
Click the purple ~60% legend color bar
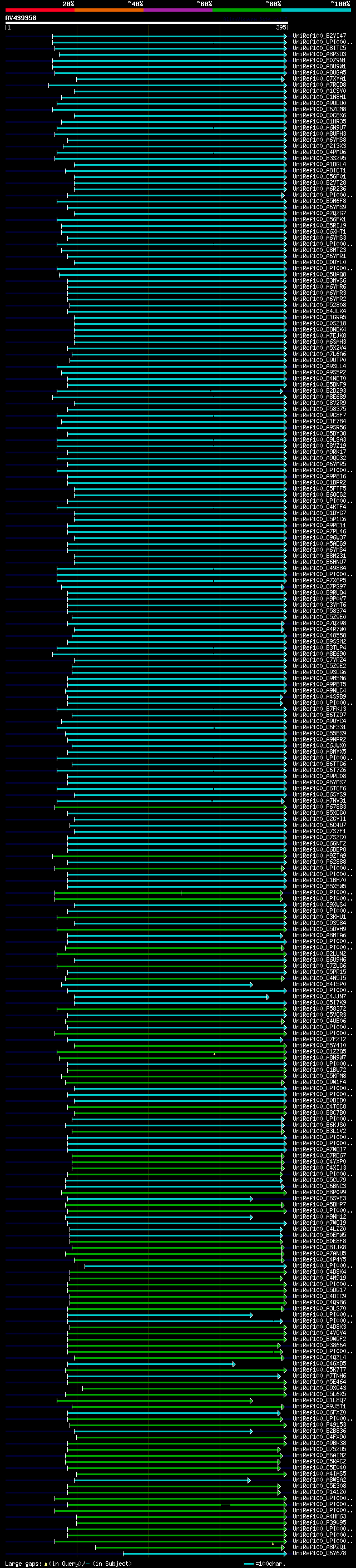(x=177, y=10)
